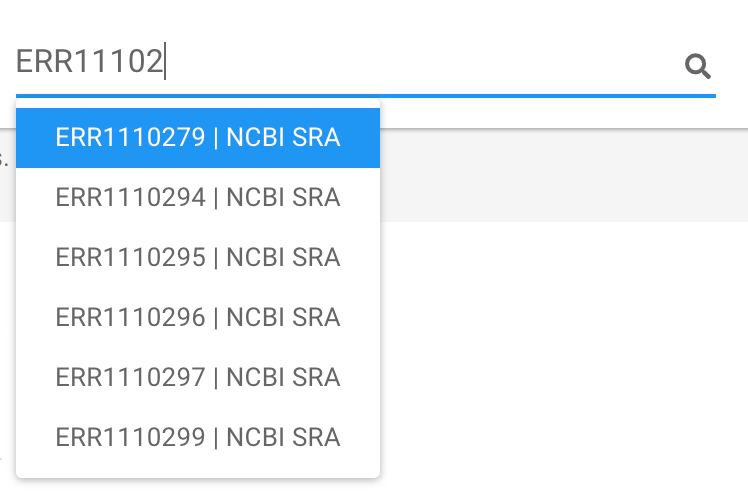Choose the ERR1110297 autocomplete option
Screen dimensions: 748x492
(x=198, y=377)
